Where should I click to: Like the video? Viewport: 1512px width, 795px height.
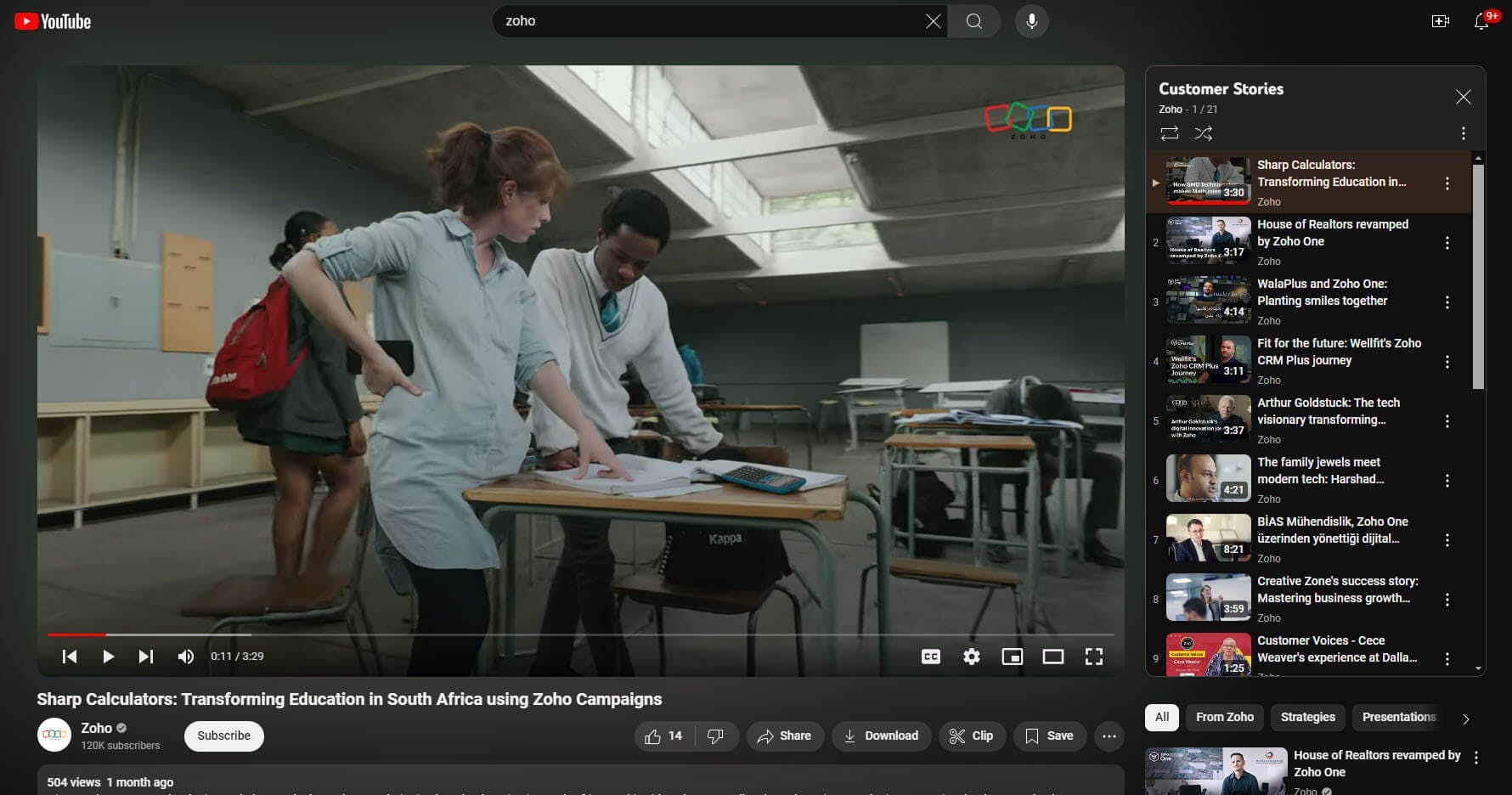point(663,736)
